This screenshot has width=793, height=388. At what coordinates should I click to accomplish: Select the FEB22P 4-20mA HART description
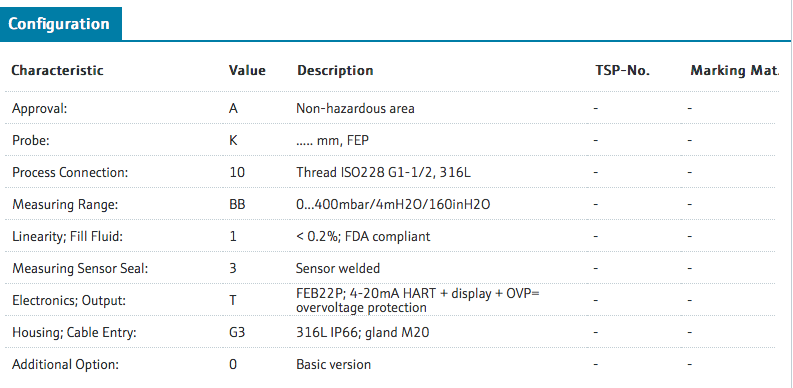click(x=418, y=300)
